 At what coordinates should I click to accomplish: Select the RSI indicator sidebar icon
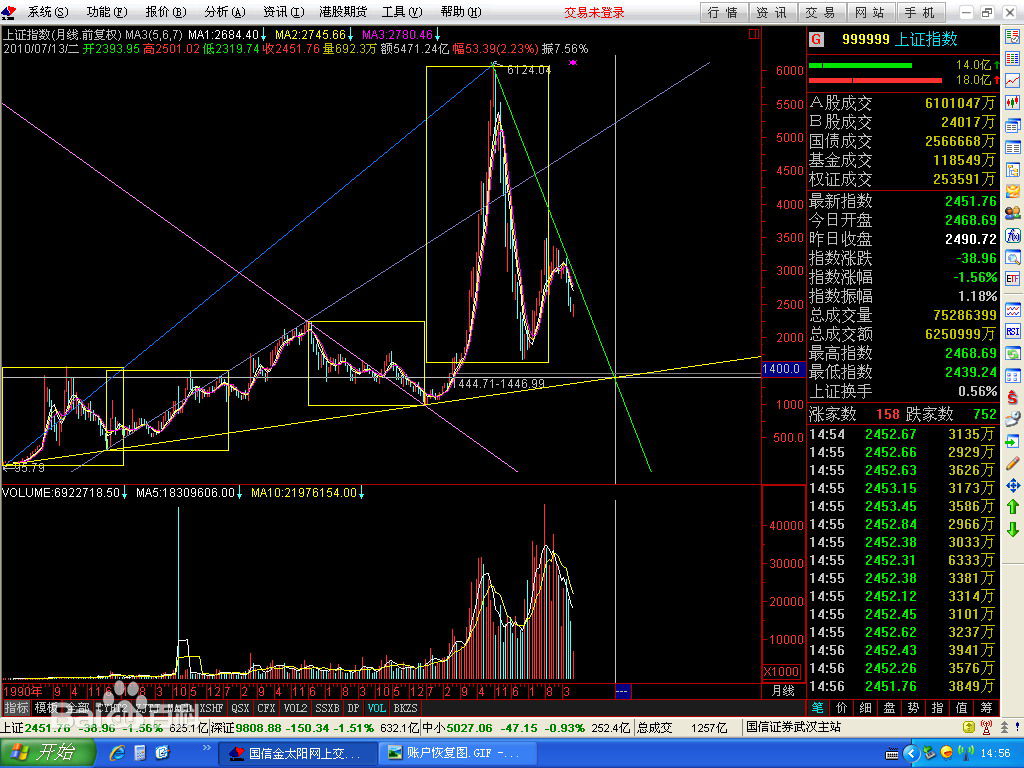(1013, 331)
